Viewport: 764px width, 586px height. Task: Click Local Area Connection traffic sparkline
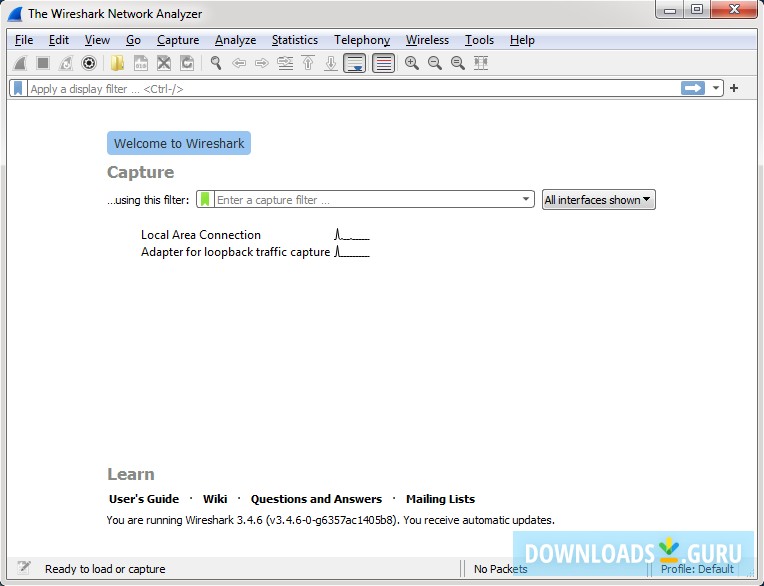pyautogui.click(x=352, y=235)
